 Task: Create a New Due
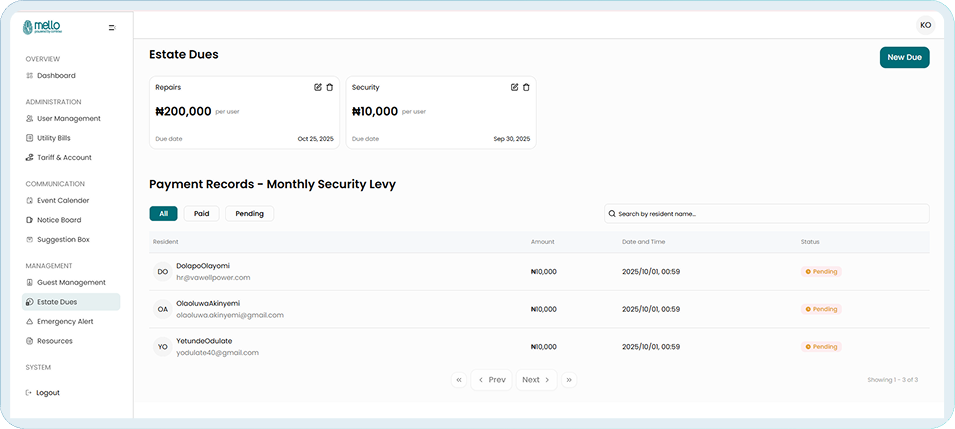[x=904, y=58]
